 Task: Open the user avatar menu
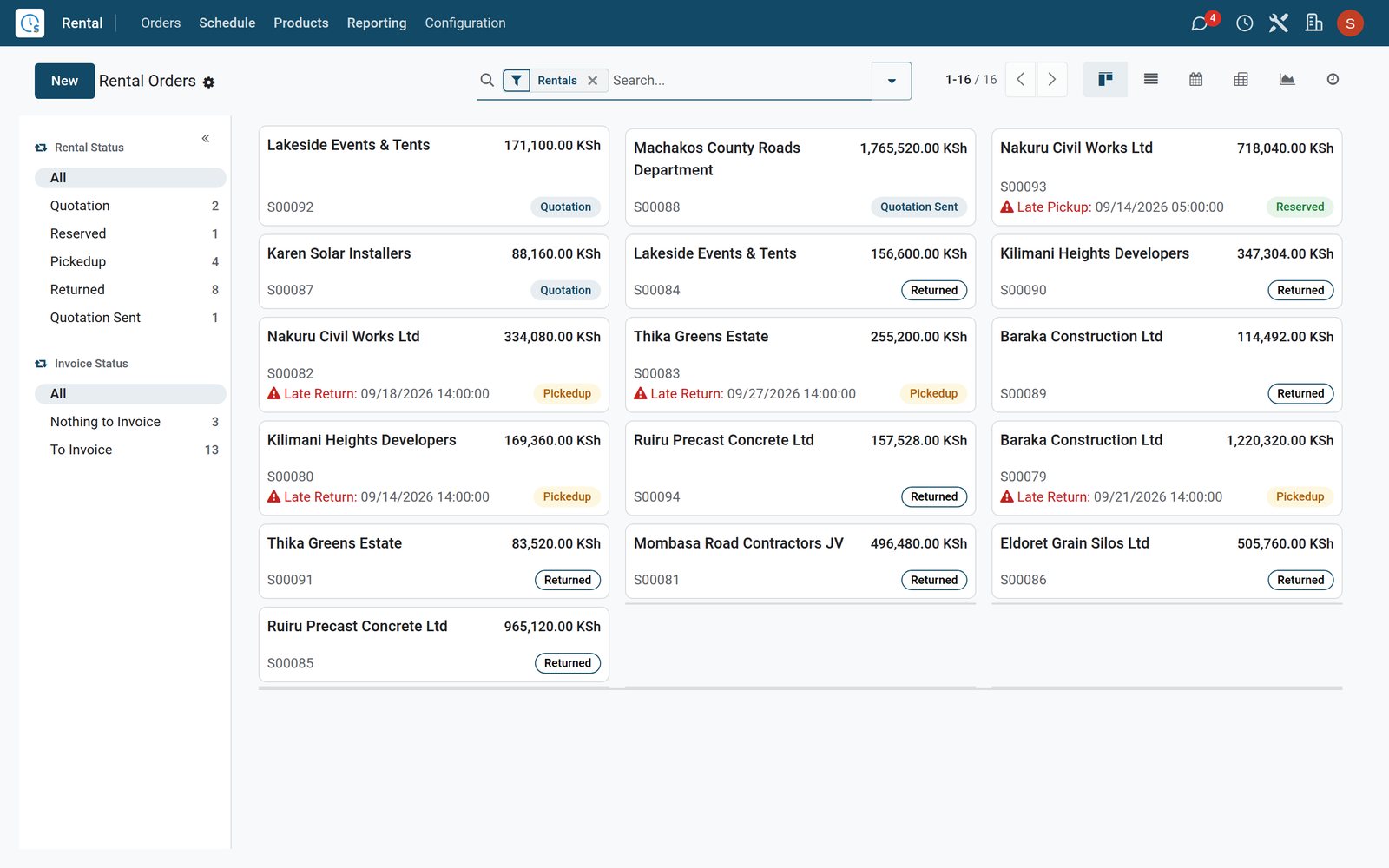[x=1350, y=23]
